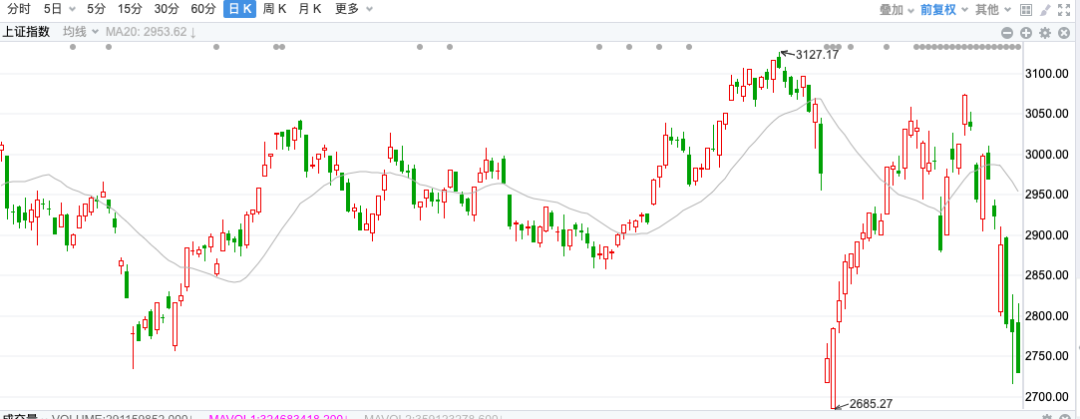This screenshot has height=419, width=1080.
Task: Switch to the 60分 chart tab
Action: pos(202,9)
